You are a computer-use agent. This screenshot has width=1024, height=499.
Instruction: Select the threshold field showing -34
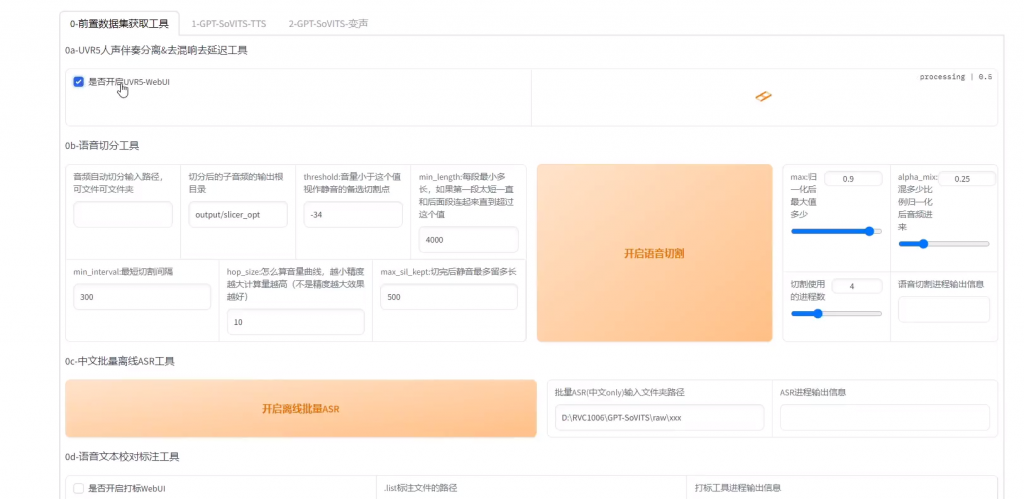tap(353, 214)
